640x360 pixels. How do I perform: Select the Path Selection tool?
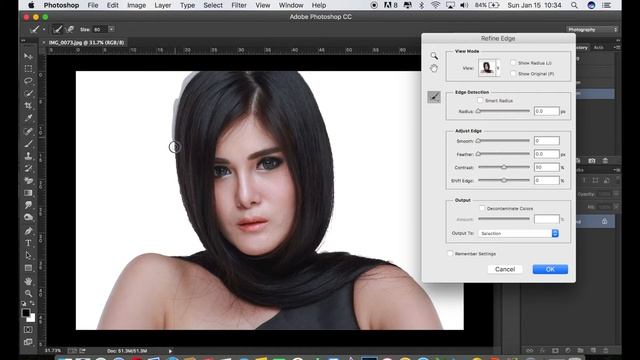(x=28, y=256)
